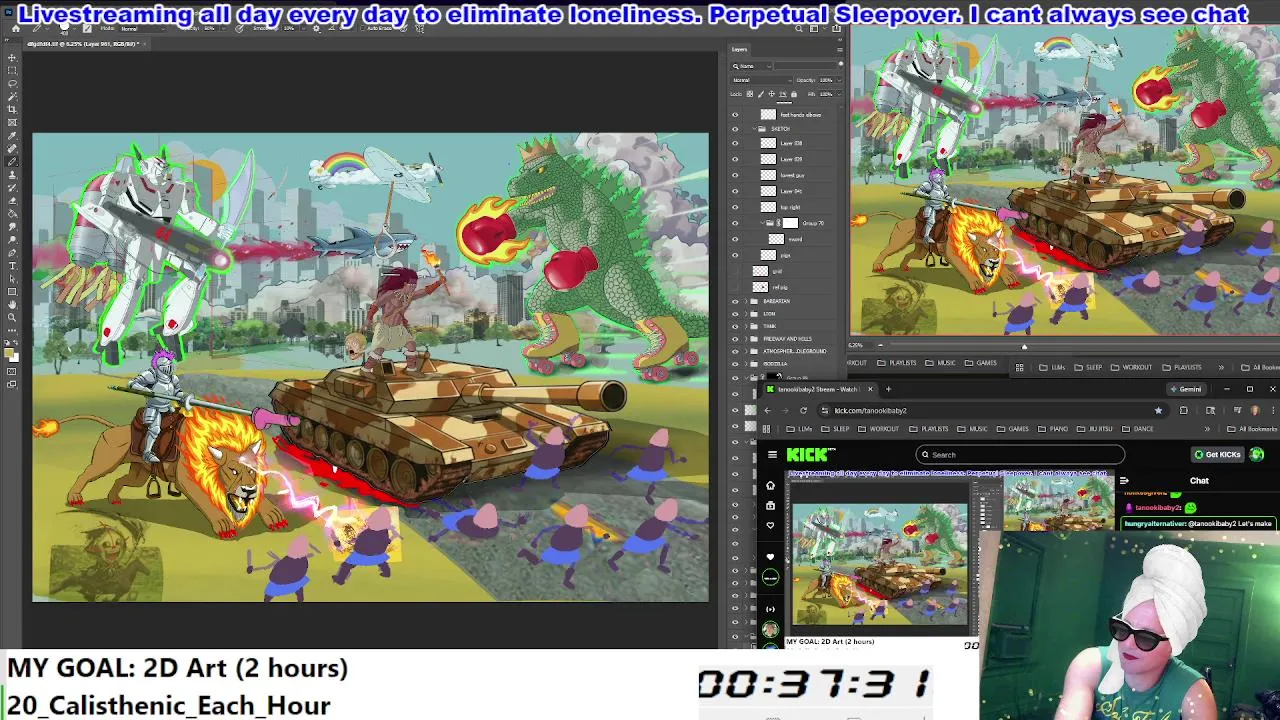Open the DANCE bookmark folder
Viewport: 1280px width, 720px height.
coord(1137,429)
